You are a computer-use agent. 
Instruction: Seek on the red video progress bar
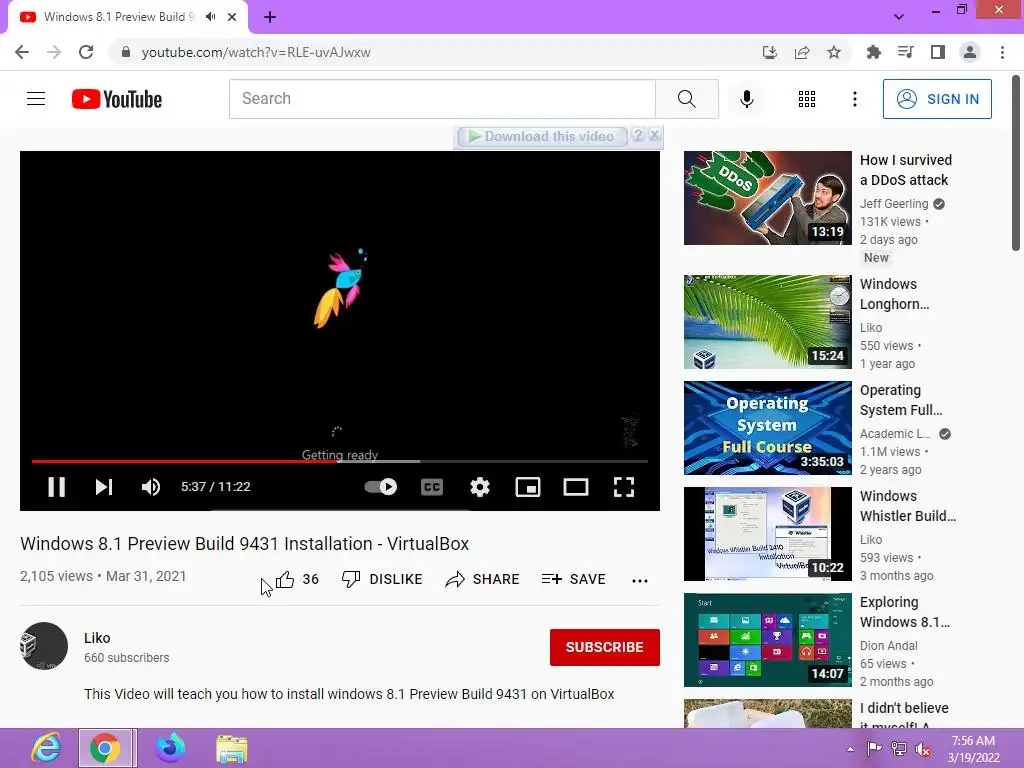click(340, 461)
